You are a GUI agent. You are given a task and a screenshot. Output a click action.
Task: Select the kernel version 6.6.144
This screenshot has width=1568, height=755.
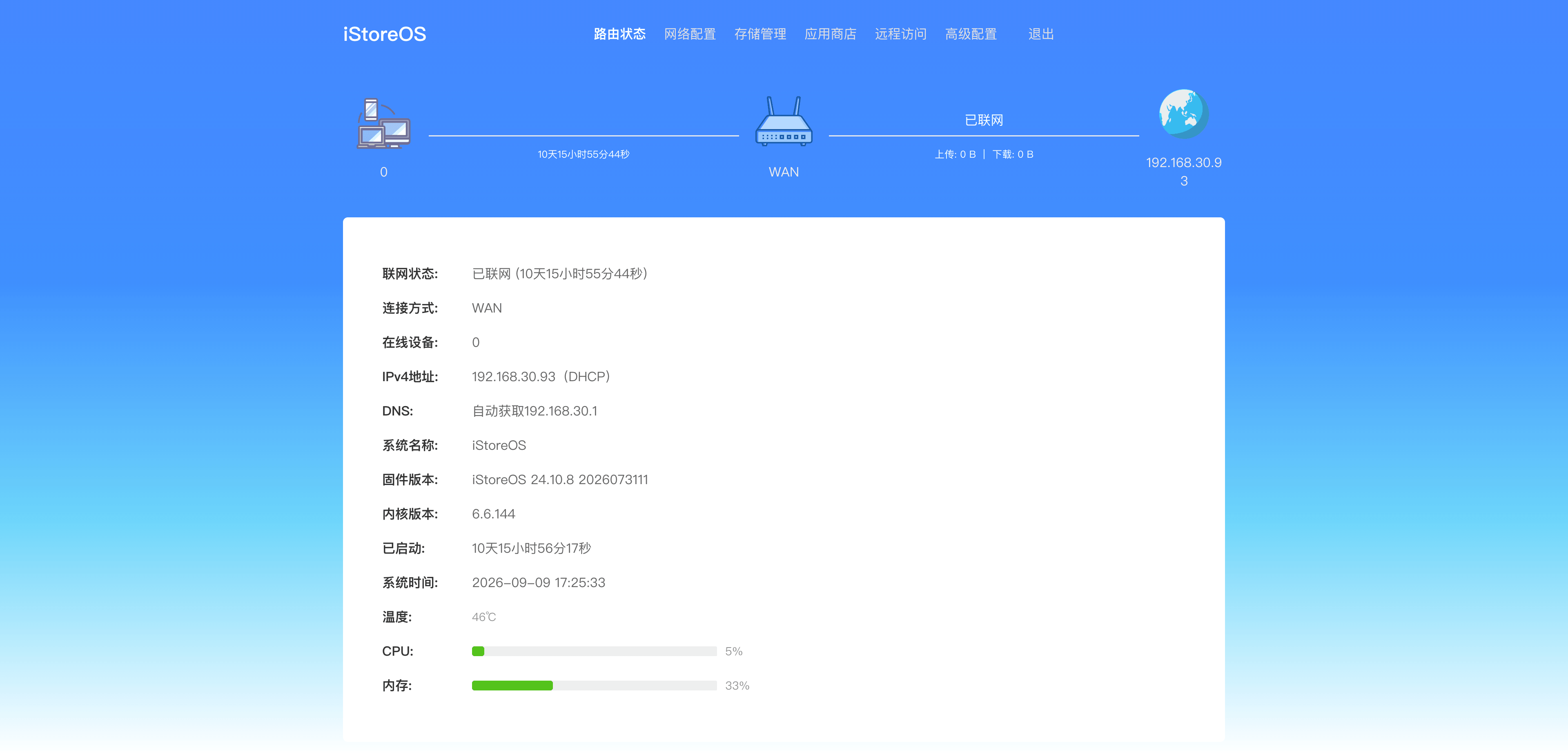[494, 514]
